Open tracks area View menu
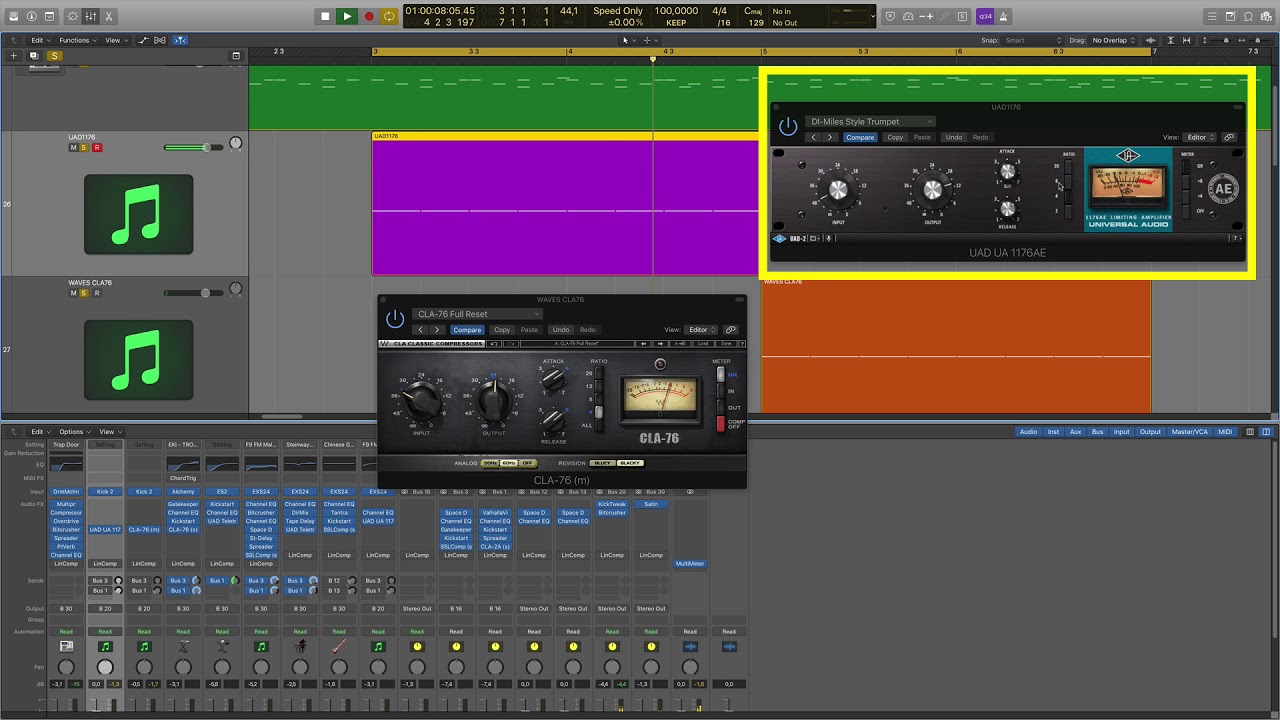This screenshot has width=1280, height=720. point(114,40)
